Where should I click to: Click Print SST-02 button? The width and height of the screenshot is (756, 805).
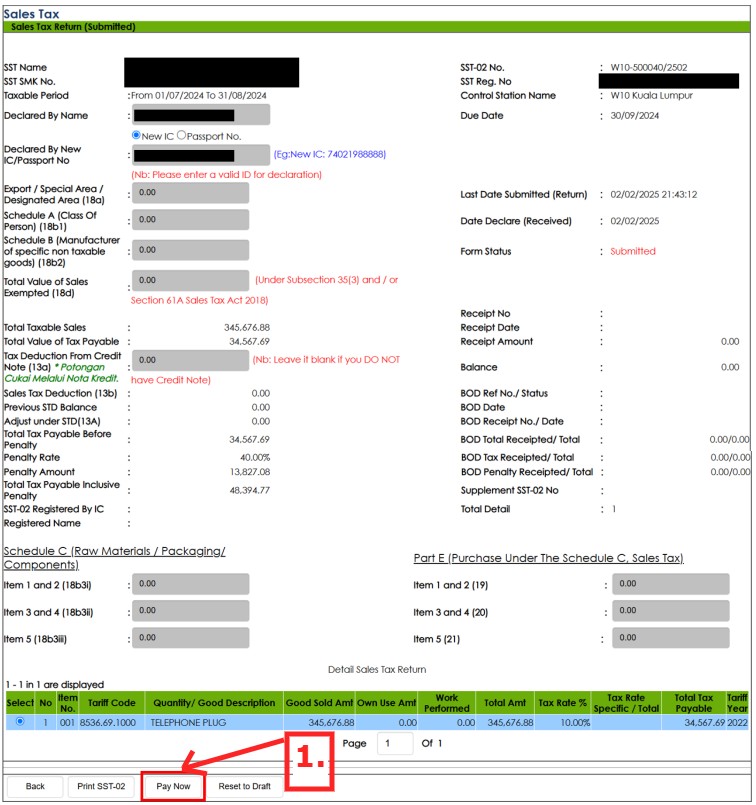pyautogui.click(x=102, y=786)
